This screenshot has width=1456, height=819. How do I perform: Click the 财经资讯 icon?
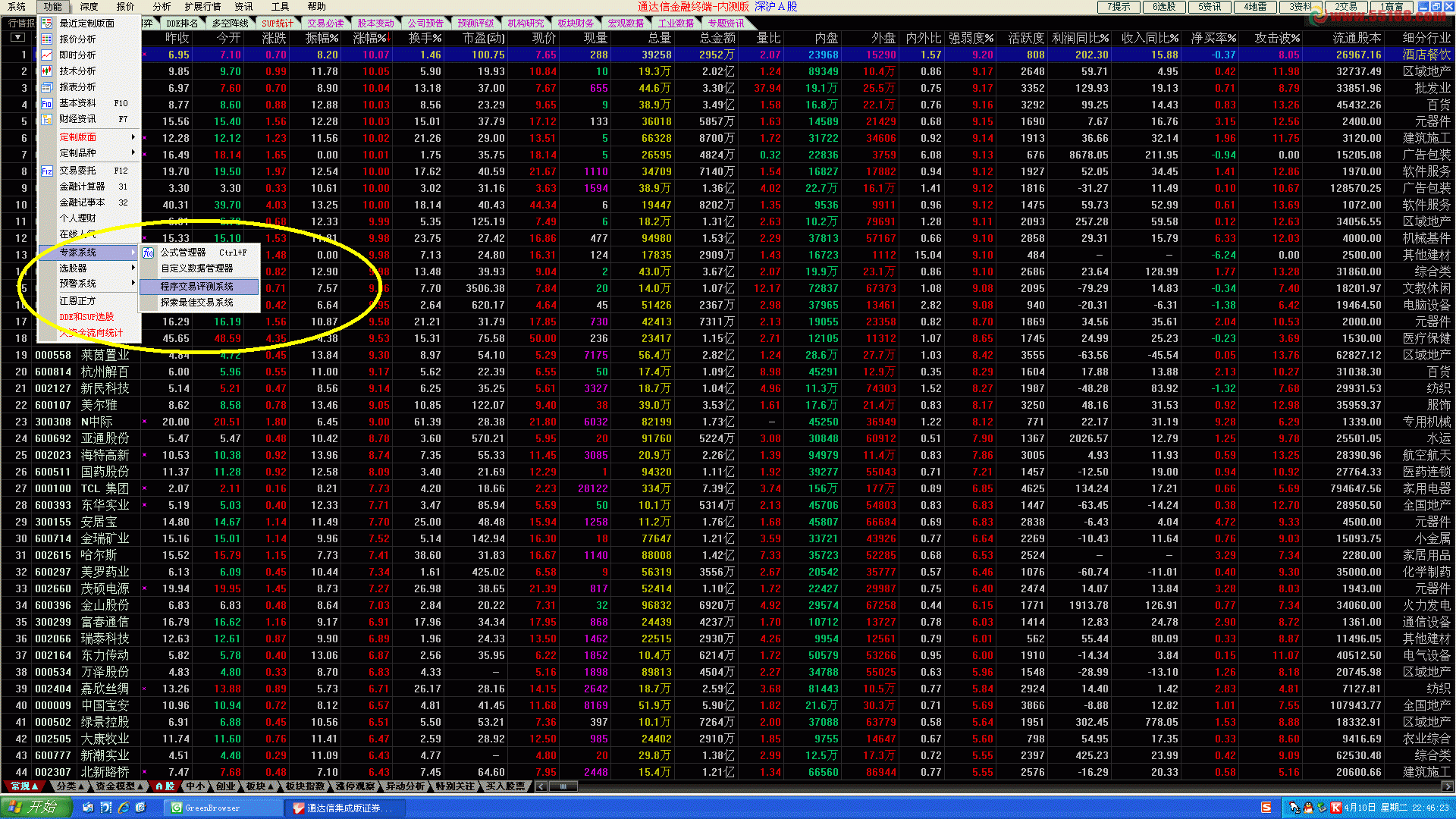(x=46, y=119)
